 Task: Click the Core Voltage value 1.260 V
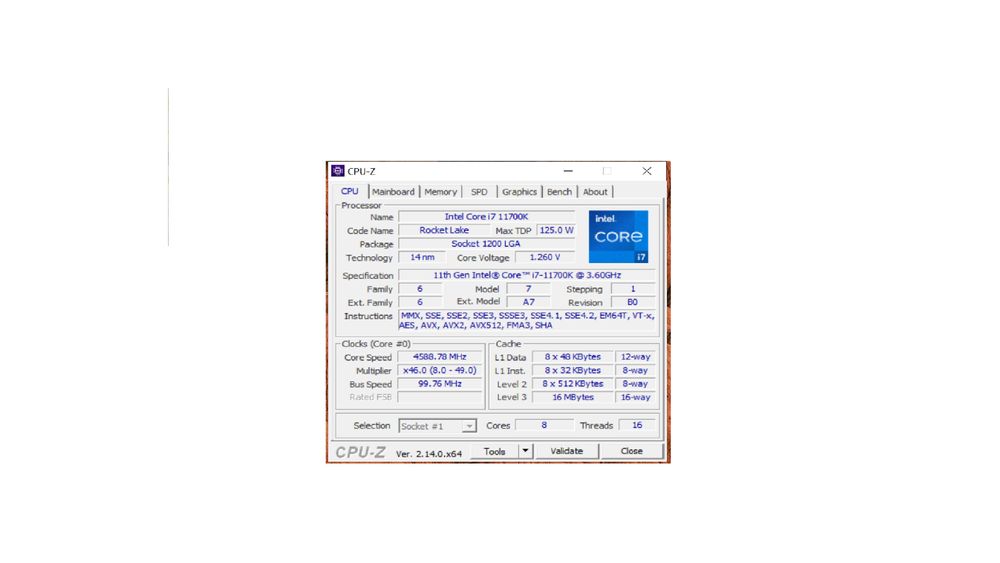pyautogui.click(x=545, y=258)
